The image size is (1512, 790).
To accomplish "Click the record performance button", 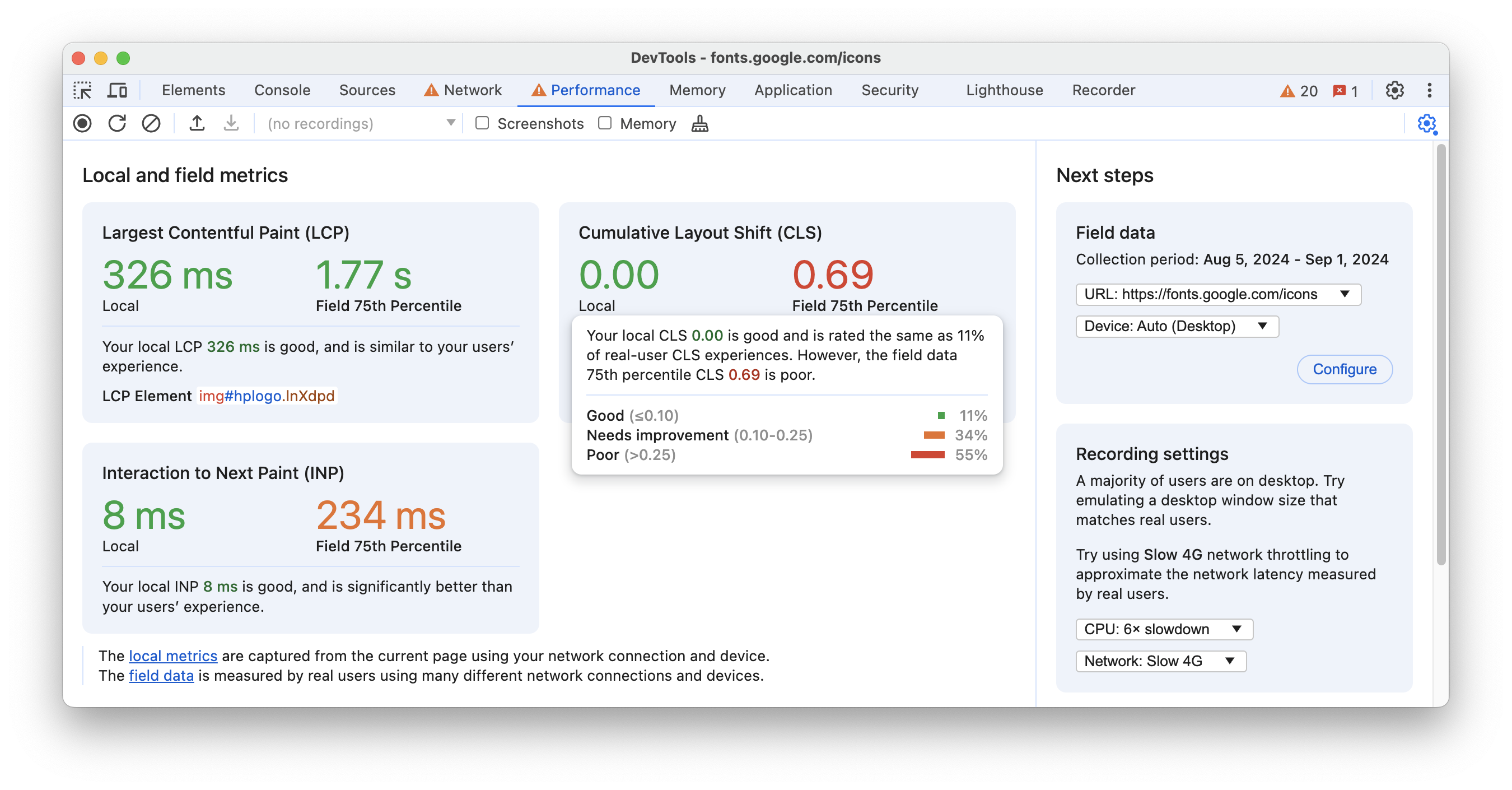I will coord(83,123).
